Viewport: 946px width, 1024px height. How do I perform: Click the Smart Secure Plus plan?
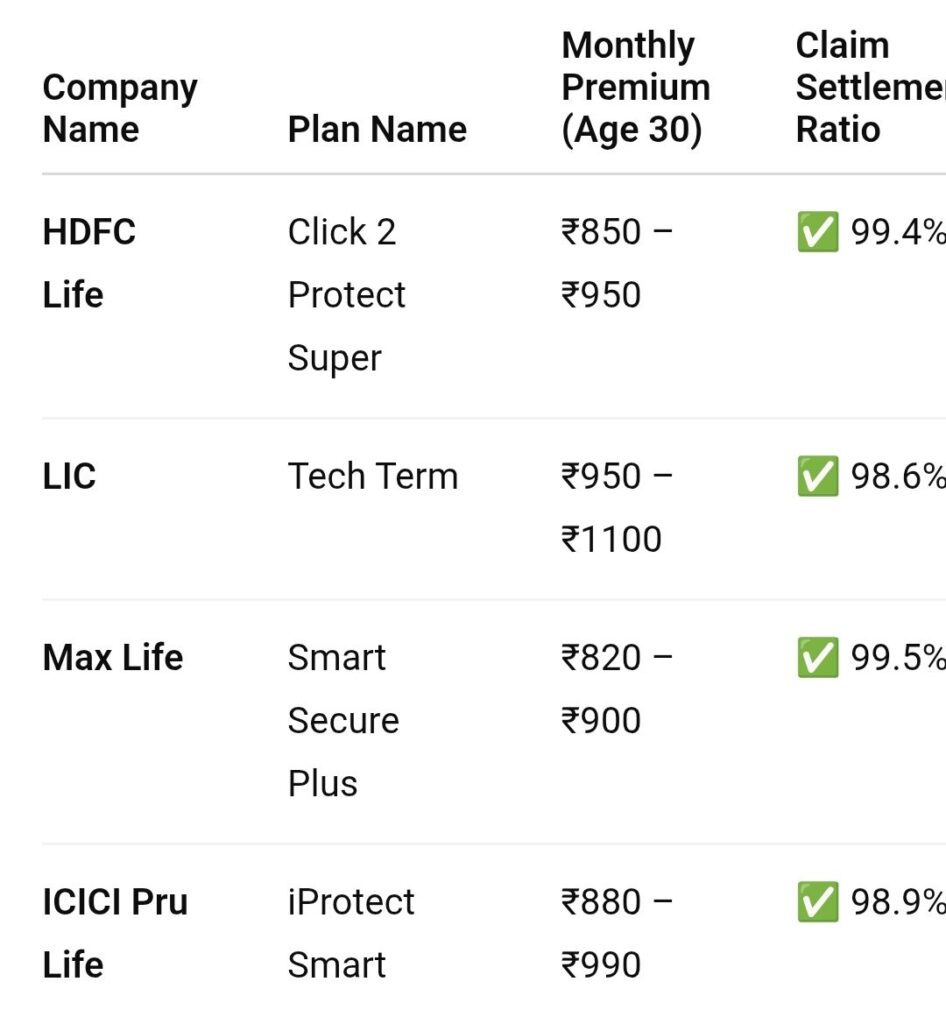[343, 720]
